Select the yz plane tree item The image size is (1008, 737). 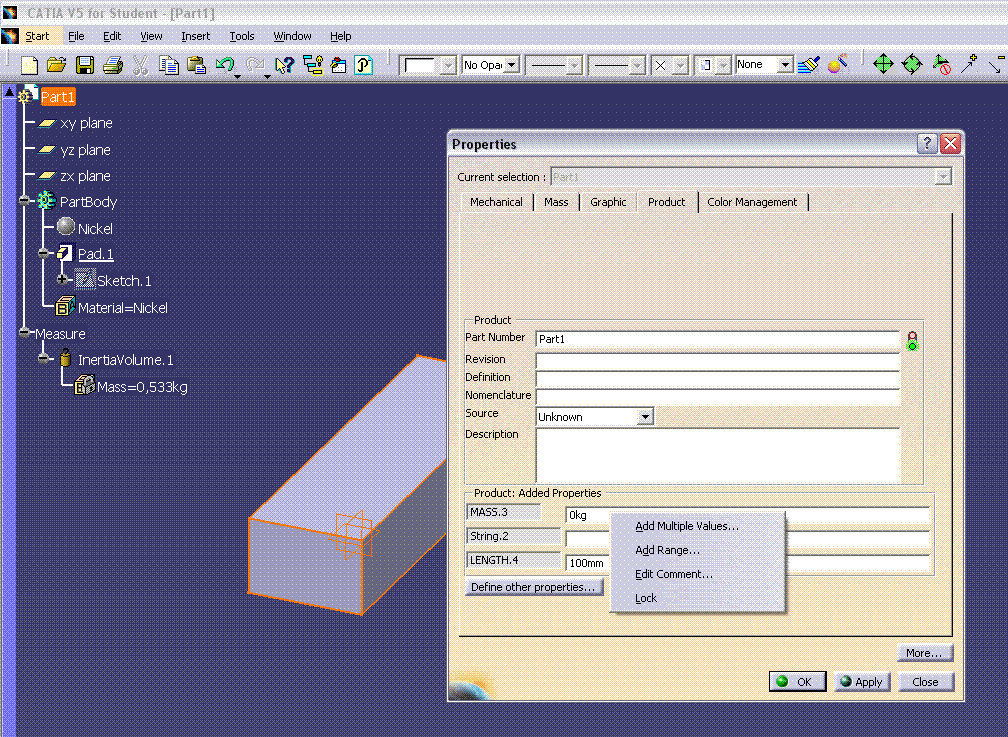click(85, 150)
